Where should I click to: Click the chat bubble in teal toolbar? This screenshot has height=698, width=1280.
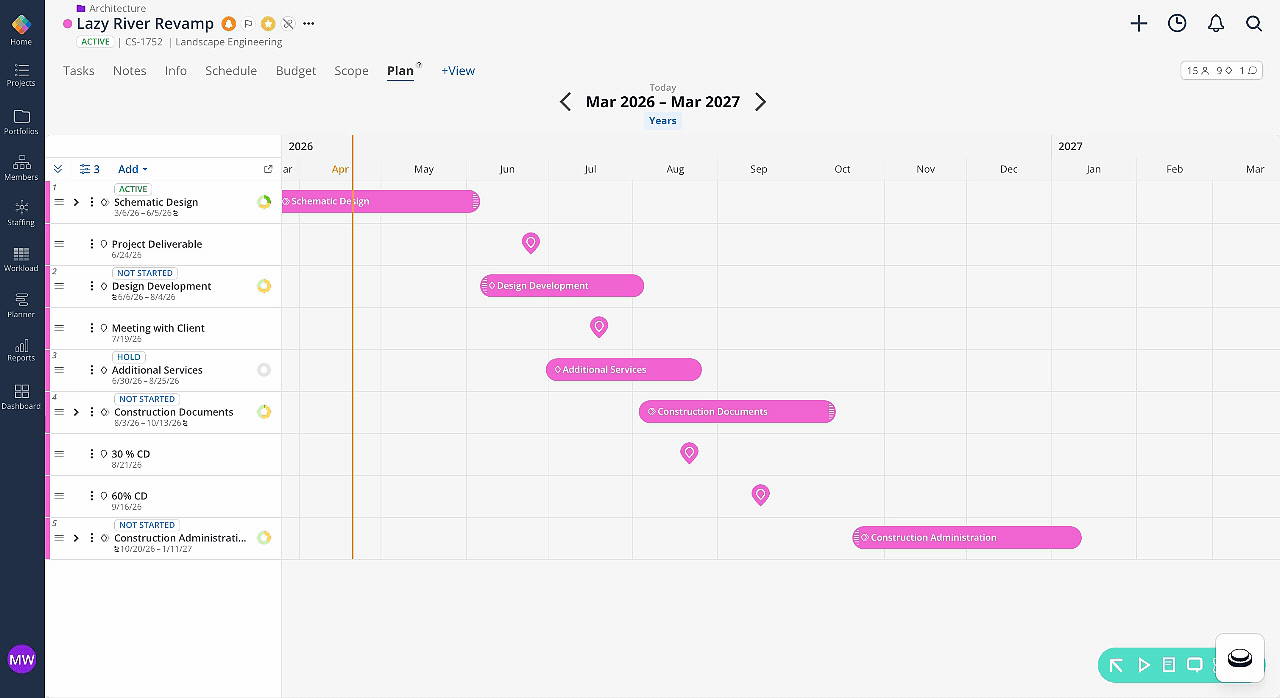pos(1194,665)
